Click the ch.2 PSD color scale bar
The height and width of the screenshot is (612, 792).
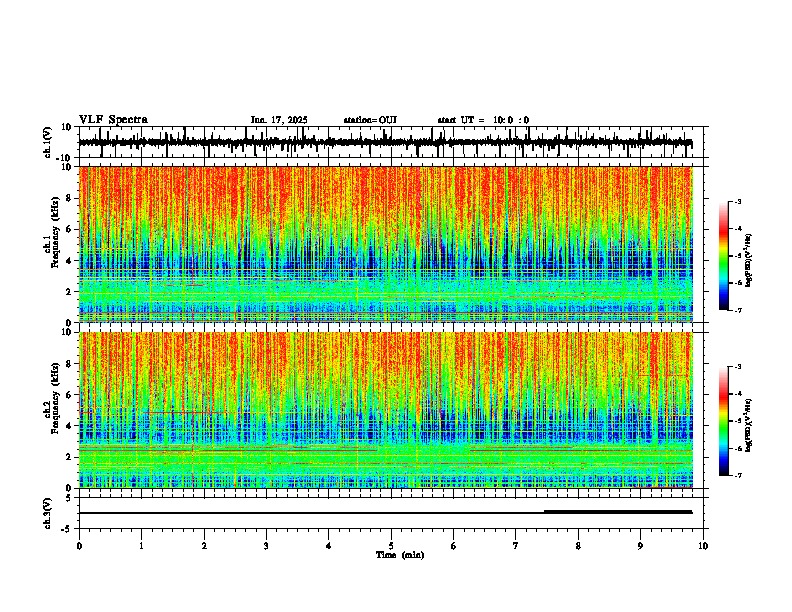click(723, 421)
